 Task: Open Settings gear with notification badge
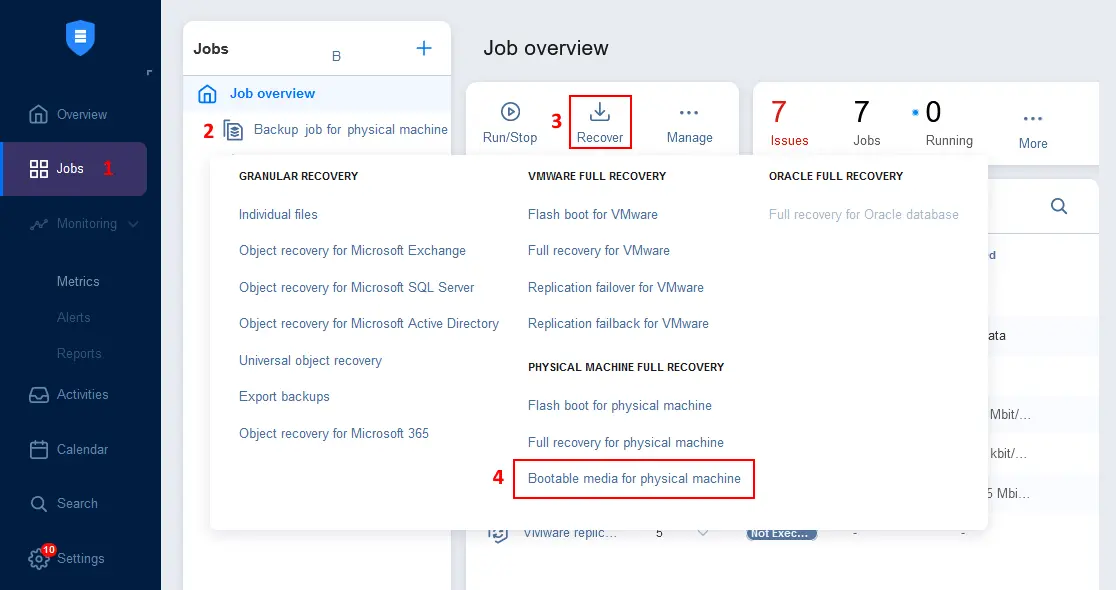pyautogui.click(x=40, y=558)
